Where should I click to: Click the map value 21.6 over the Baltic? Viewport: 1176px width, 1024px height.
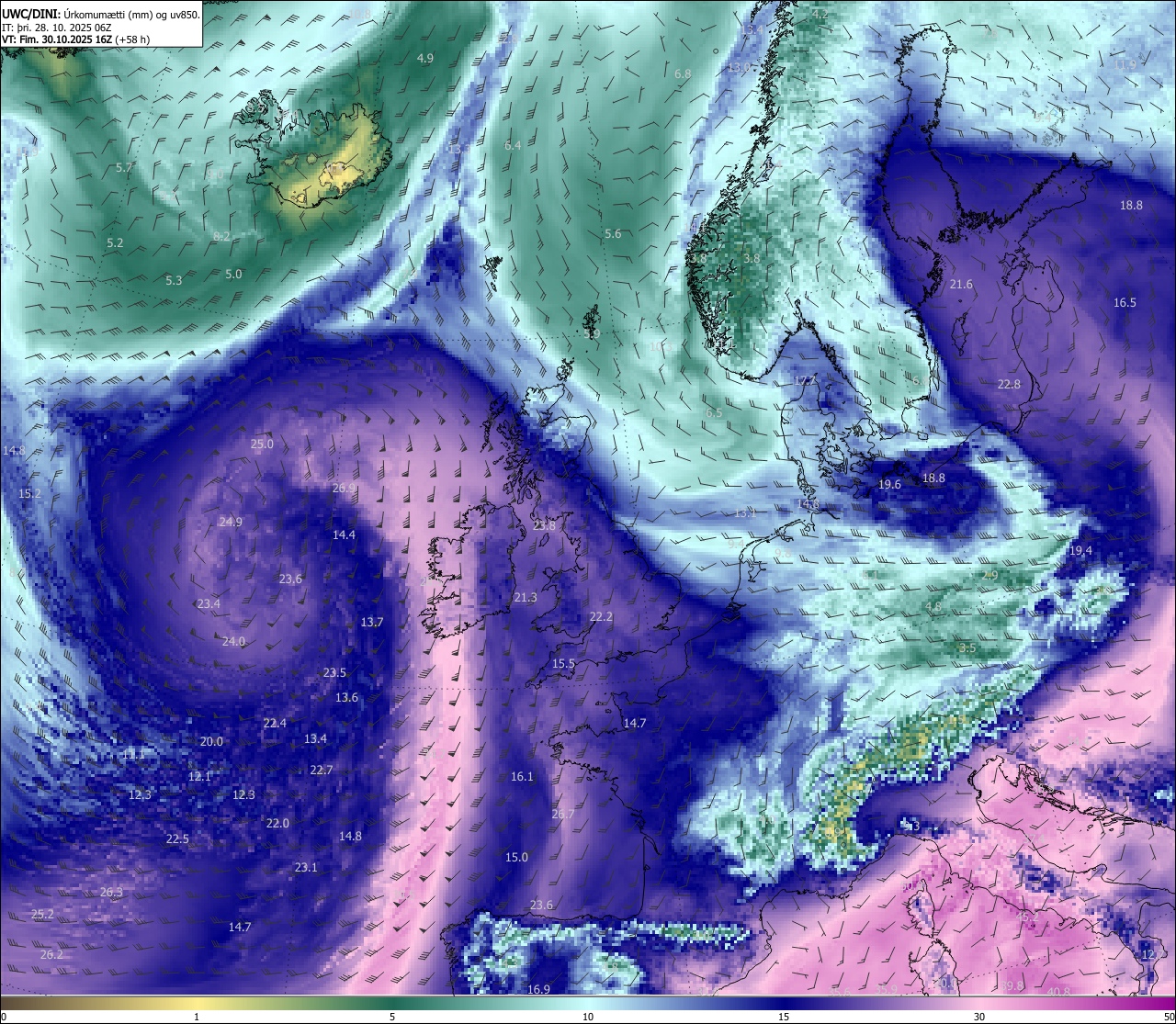click(x=961, y=285)
